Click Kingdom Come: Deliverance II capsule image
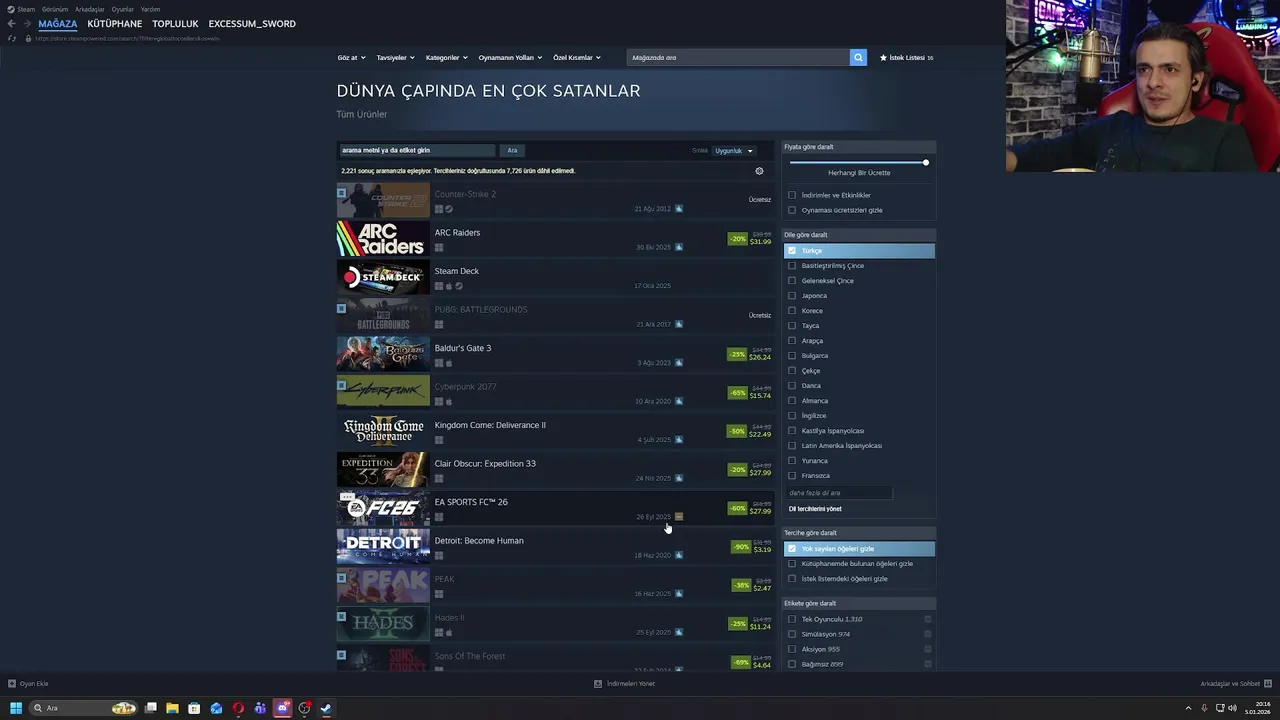Image resolution: width=1280 pixels, height=720 pixels. pyautogui.click(x=383, y=431)
